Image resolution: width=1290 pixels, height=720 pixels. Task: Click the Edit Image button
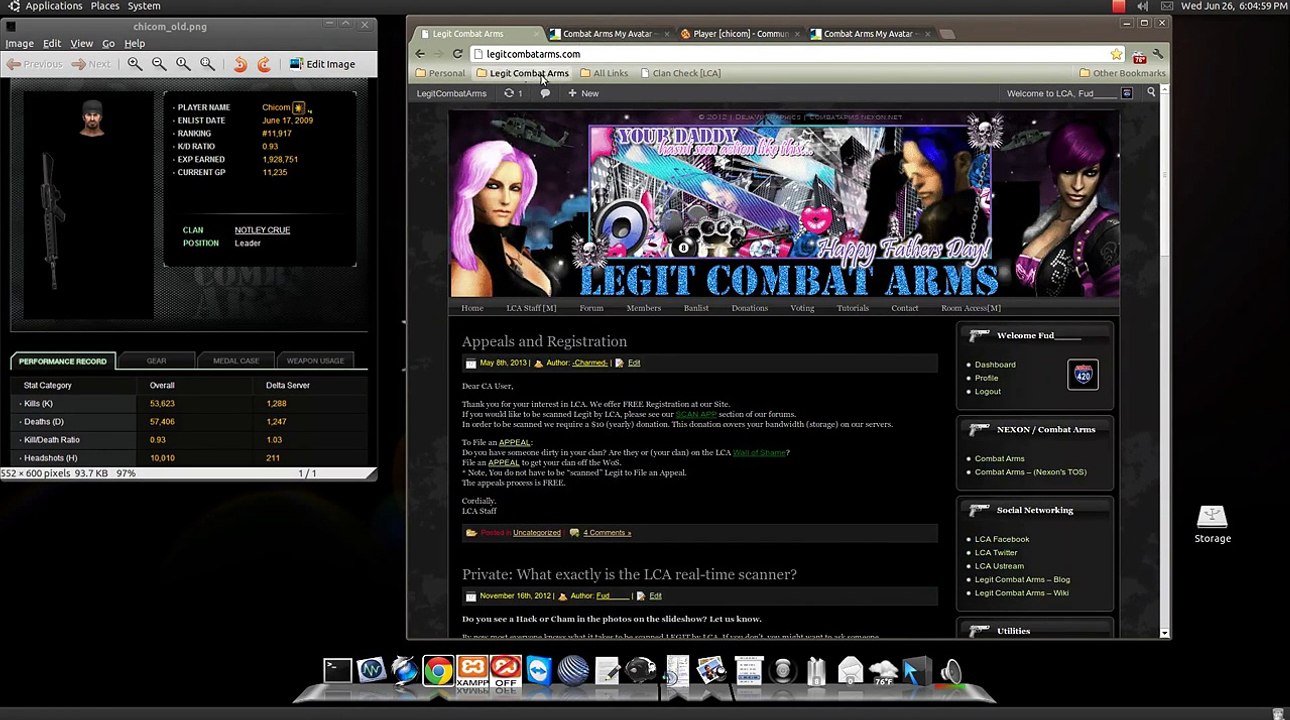[x=322, y=64]
